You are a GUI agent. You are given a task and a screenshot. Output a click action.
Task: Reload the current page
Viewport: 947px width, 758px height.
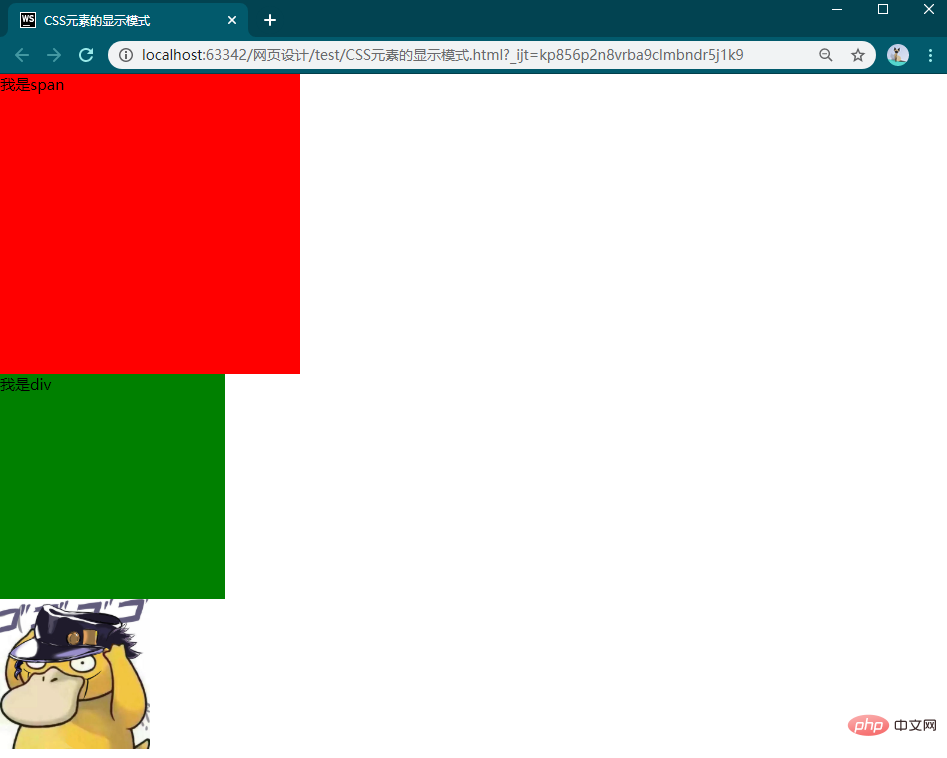pos(86,55)
